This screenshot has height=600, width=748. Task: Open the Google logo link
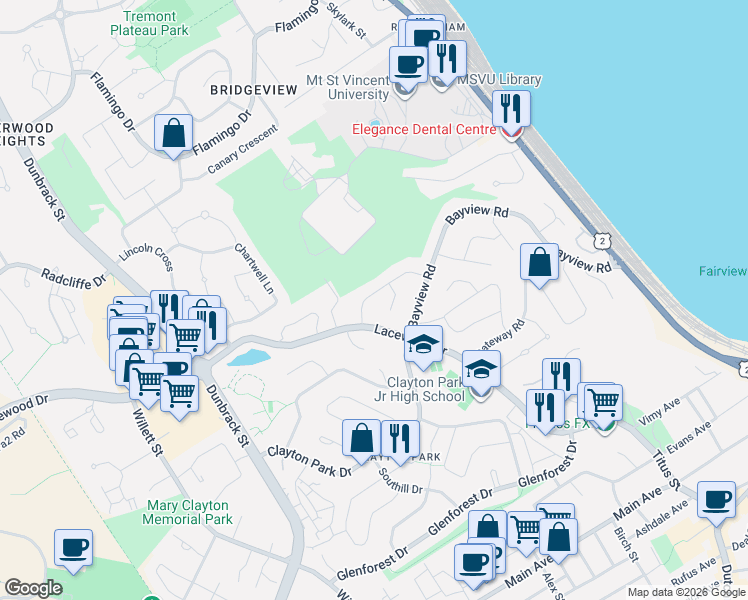point(33,588)
